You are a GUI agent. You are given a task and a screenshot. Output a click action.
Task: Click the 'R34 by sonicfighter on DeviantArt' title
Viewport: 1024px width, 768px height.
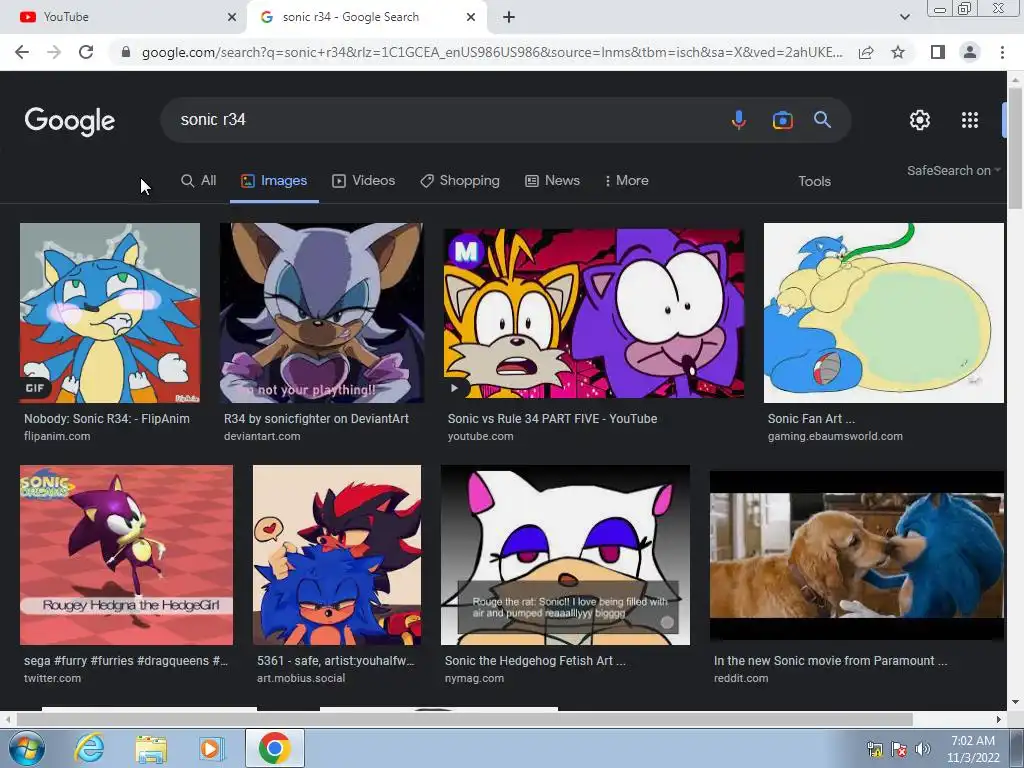tap(316, 419)
